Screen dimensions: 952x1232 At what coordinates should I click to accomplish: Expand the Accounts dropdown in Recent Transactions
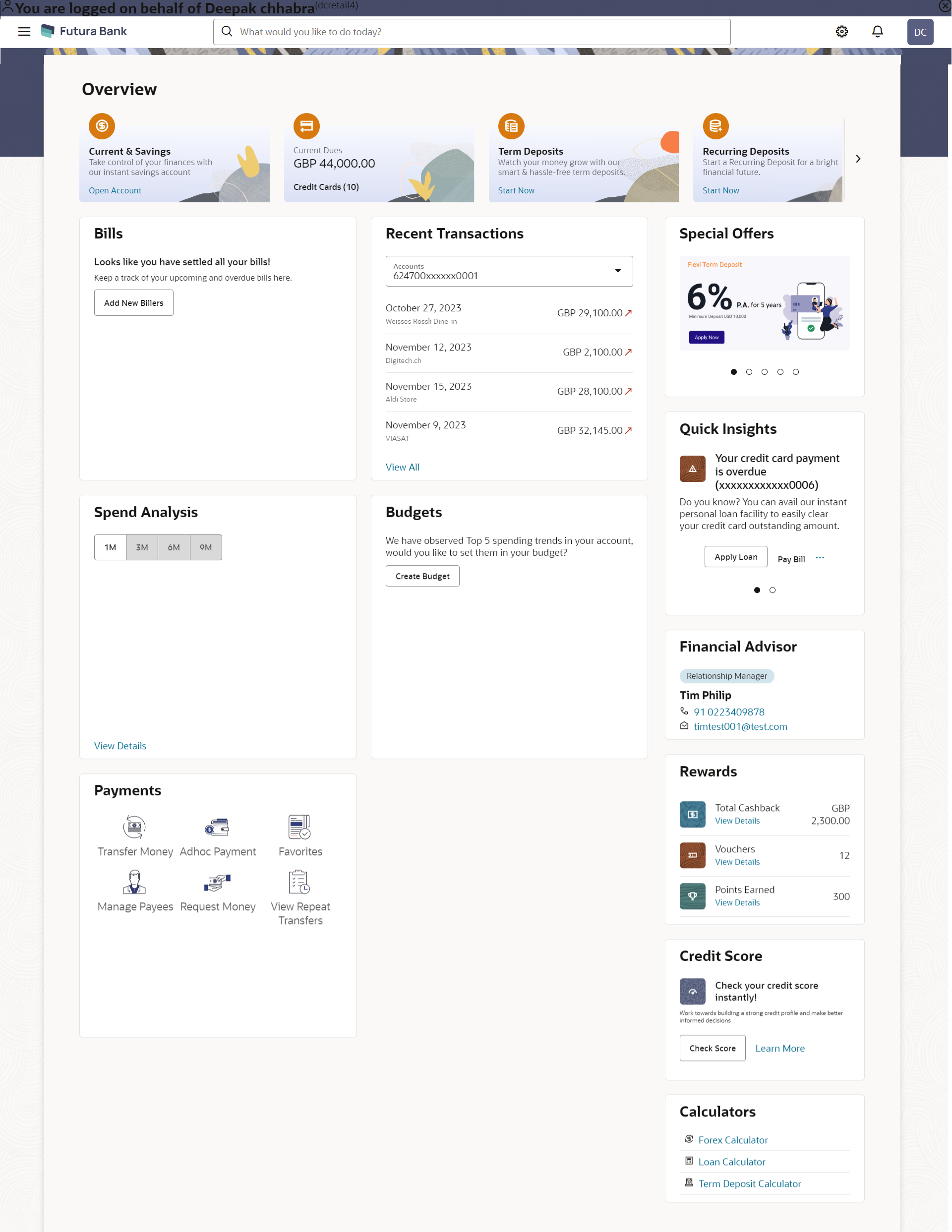pos(618,271)
